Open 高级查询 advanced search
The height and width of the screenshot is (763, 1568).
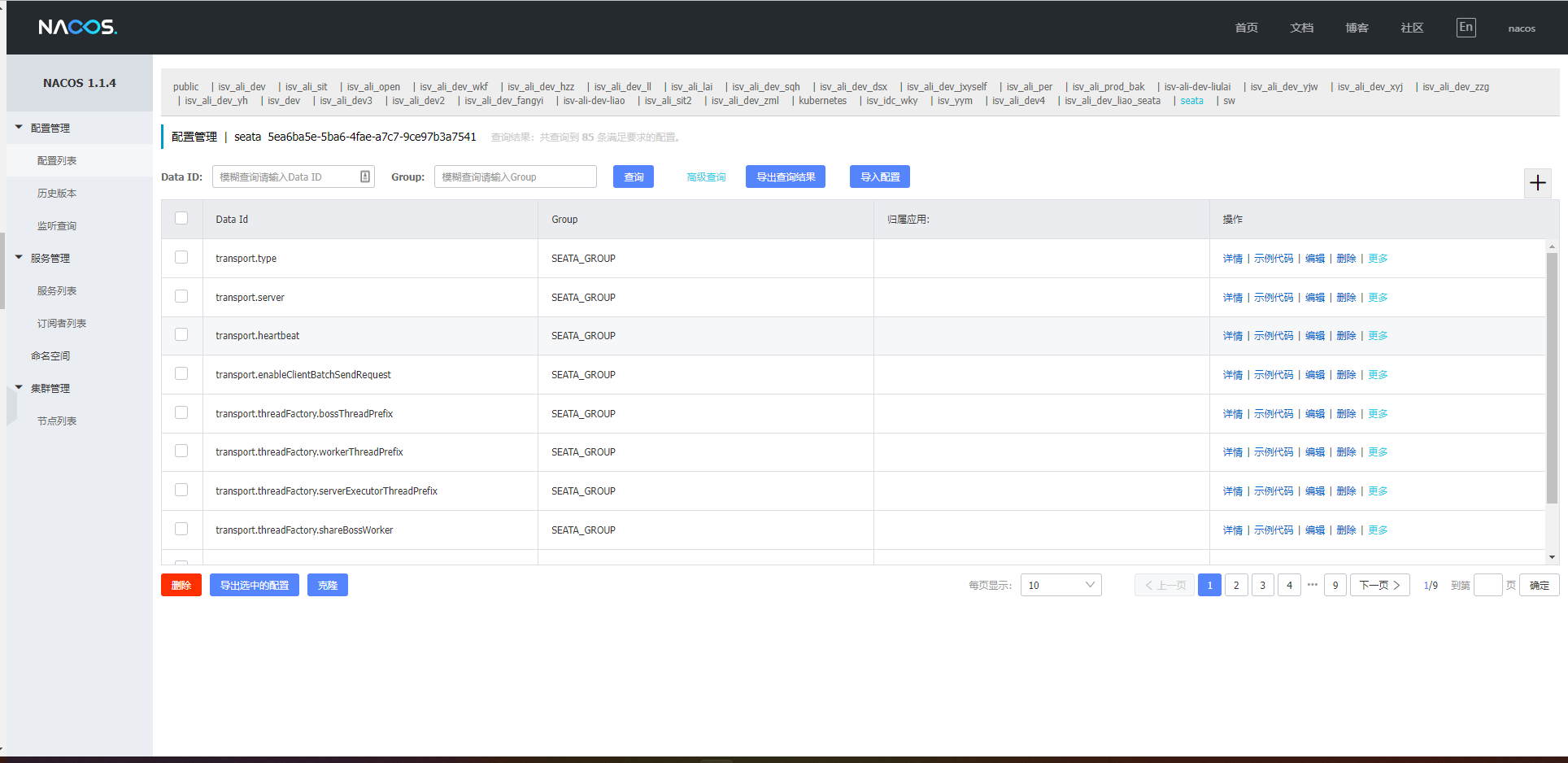tap(706, 177)
